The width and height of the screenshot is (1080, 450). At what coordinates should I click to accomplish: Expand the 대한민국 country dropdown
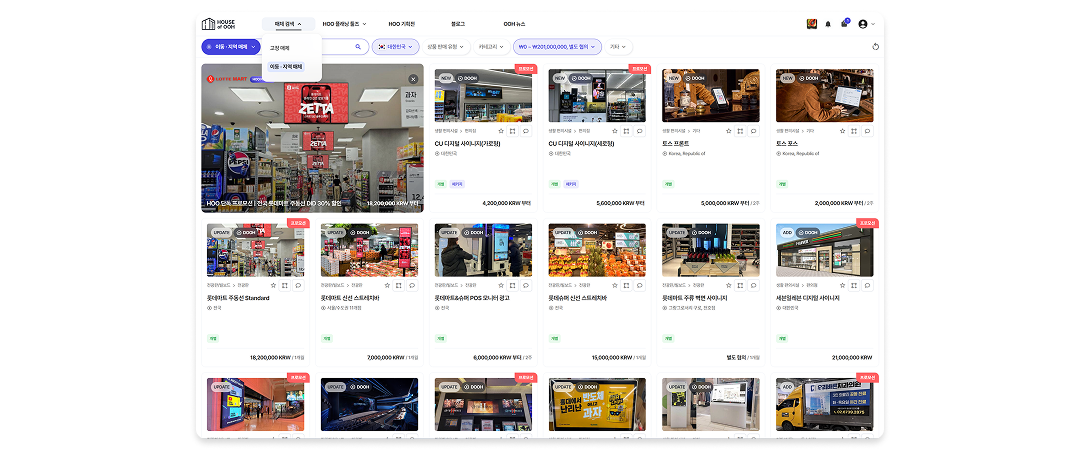click(x=395, y=47)
